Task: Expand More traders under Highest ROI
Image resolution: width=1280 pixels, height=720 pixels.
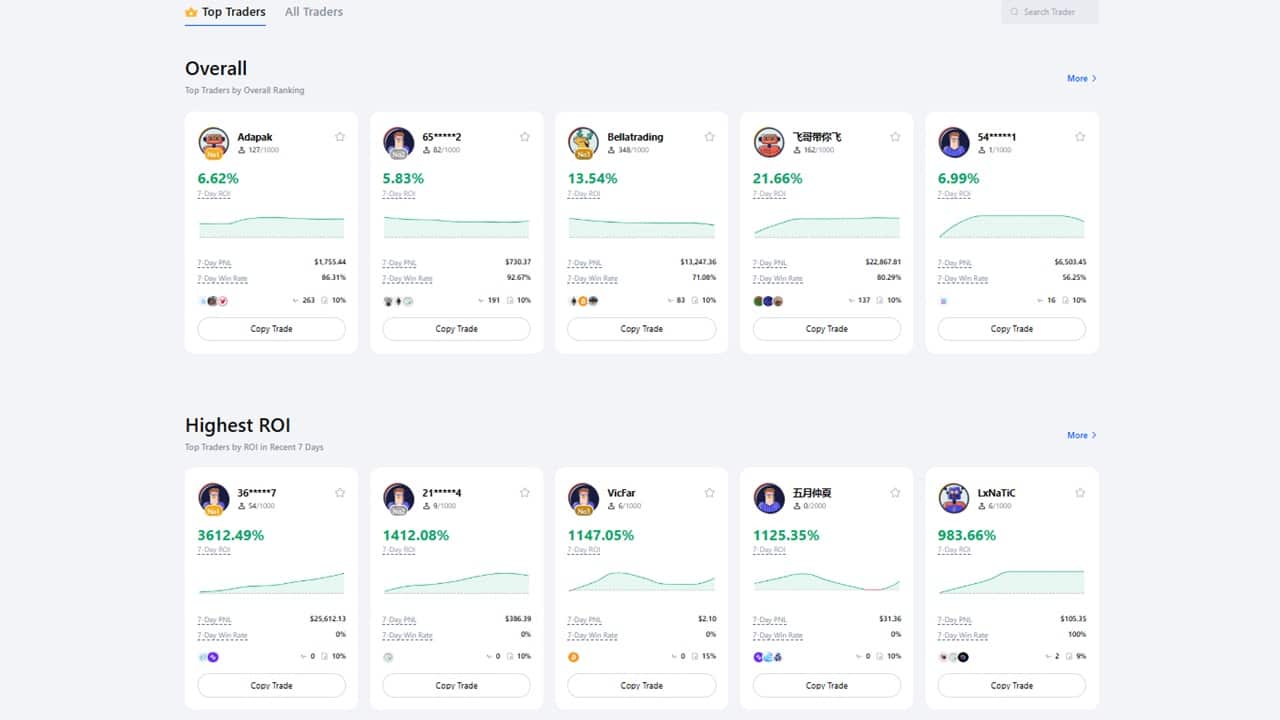Action: coord(1076,435)
